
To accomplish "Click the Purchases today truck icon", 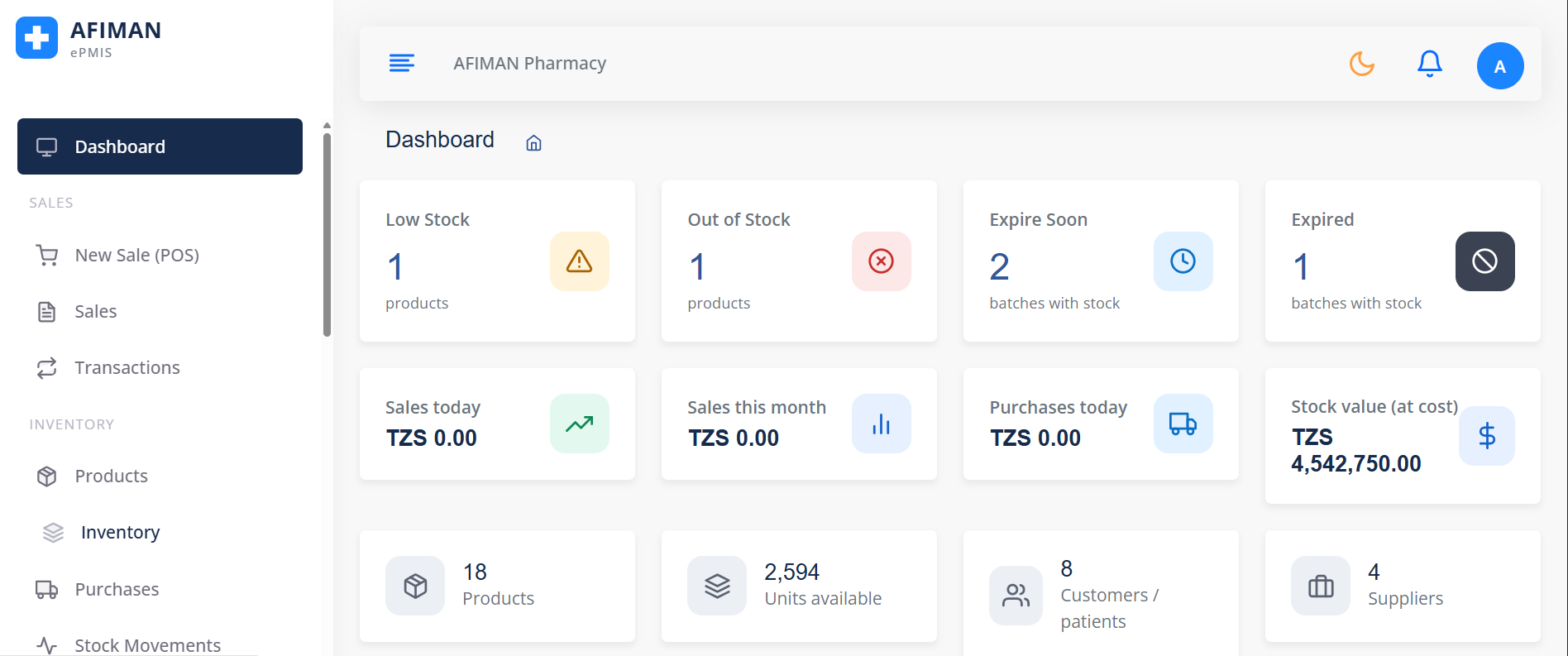I will (1183, 424).
